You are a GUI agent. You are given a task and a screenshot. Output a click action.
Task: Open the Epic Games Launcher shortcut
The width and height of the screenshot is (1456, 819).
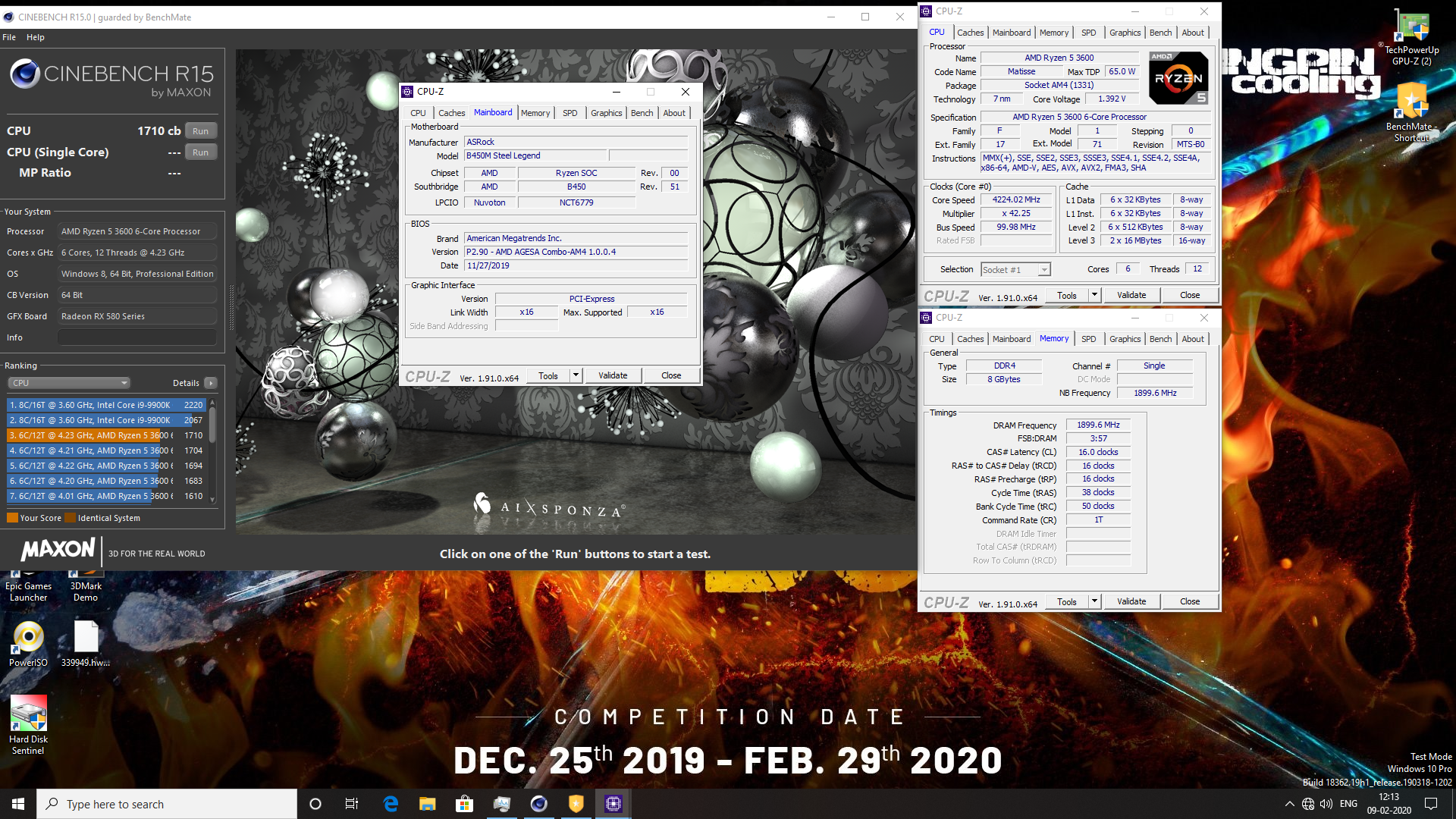point(28,588)
